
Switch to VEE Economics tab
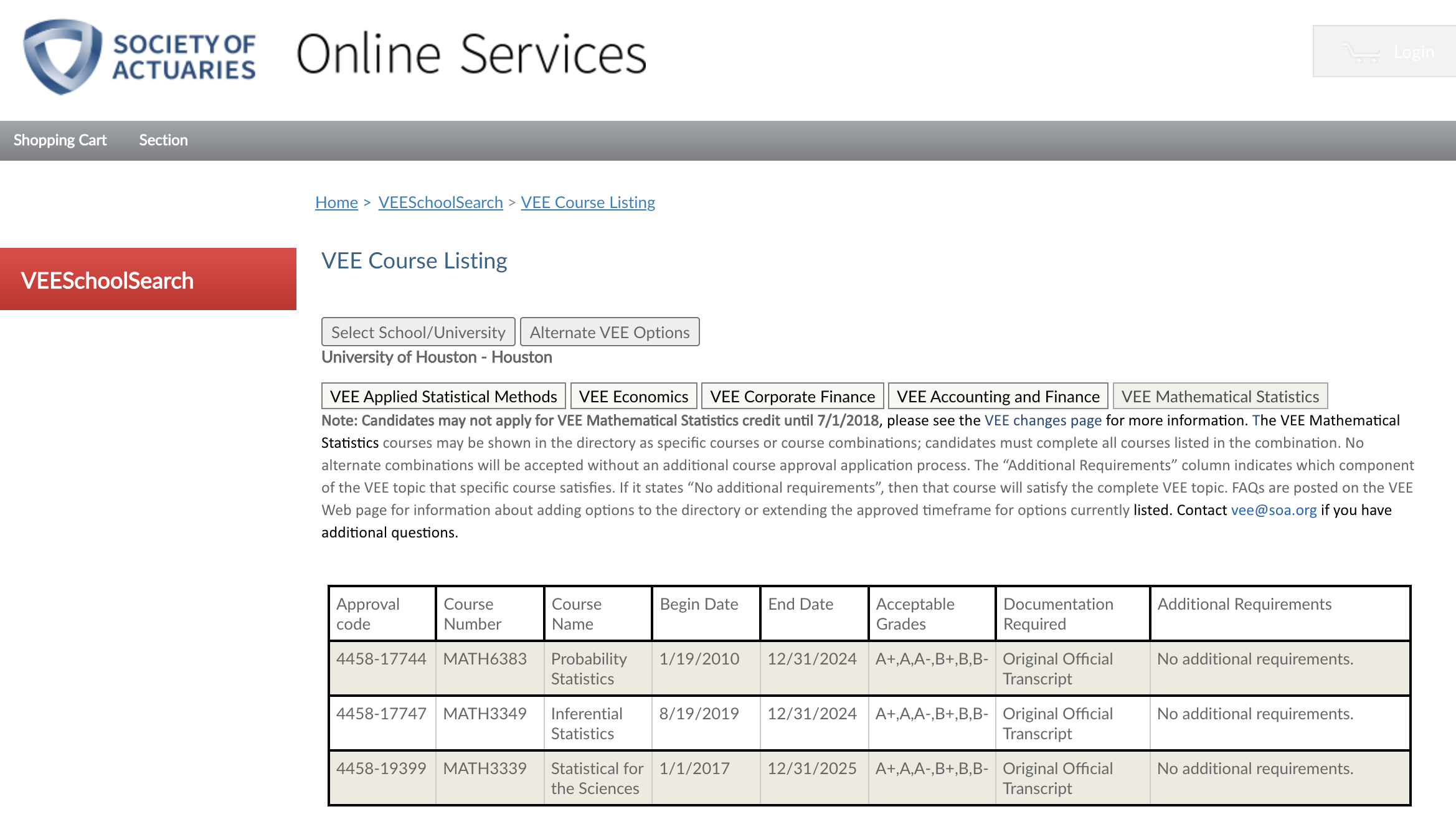point(633,396)
